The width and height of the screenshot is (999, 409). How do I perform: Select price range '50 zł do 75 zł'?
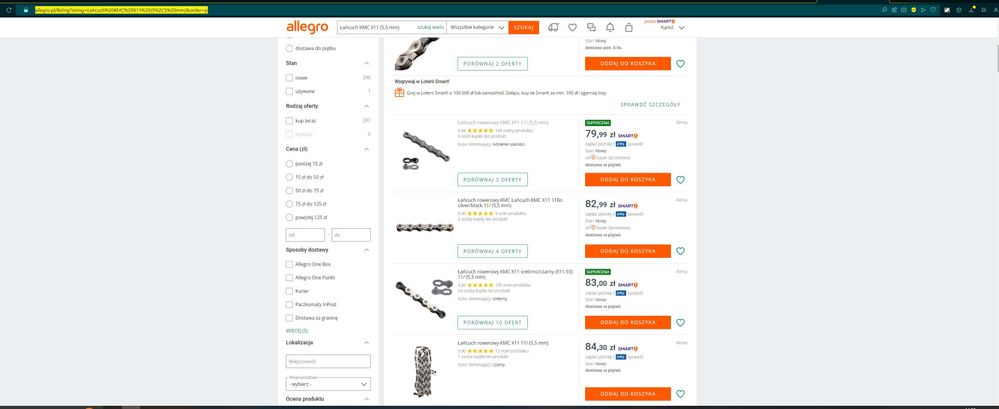pyautogui.click(x=289, y=190)
